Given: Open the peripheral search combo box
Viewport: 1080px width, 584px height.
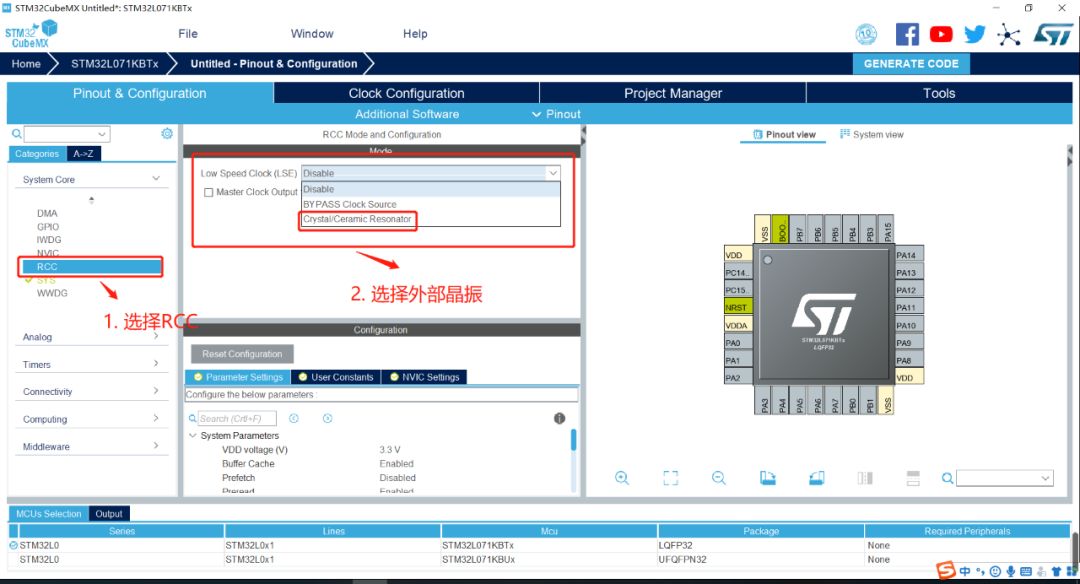Looking at the screenshot, I should (67, 134).
